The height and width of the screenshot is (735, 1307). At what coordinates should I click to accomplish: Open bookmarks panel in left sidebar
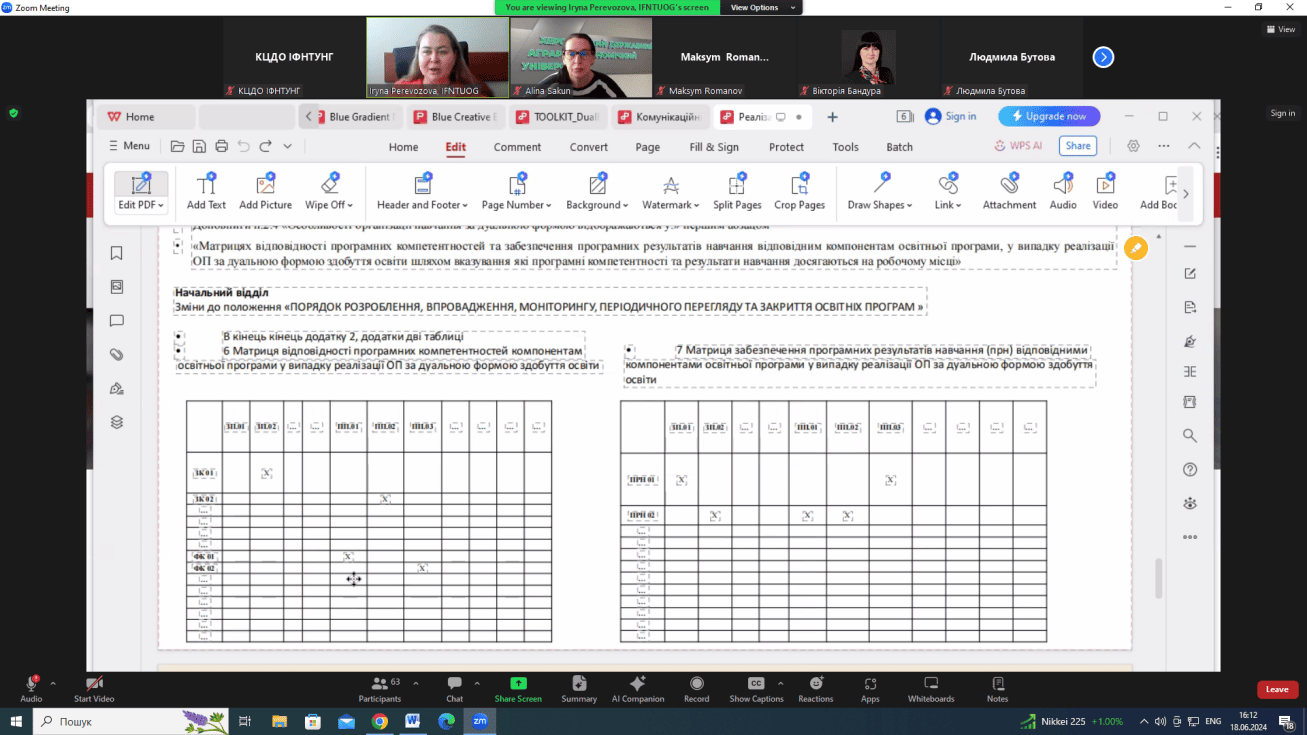coord(117,254)
